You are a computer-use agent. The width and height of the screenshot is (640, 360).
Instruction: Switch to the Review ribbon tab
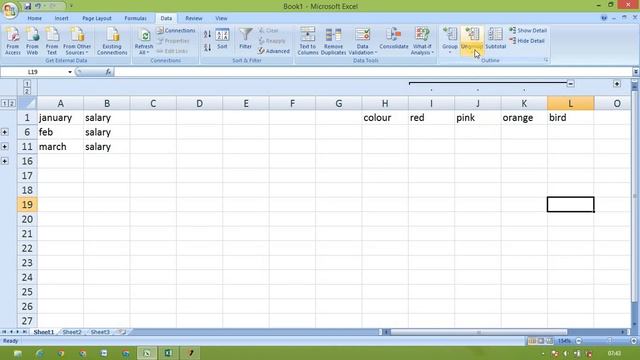193,18
